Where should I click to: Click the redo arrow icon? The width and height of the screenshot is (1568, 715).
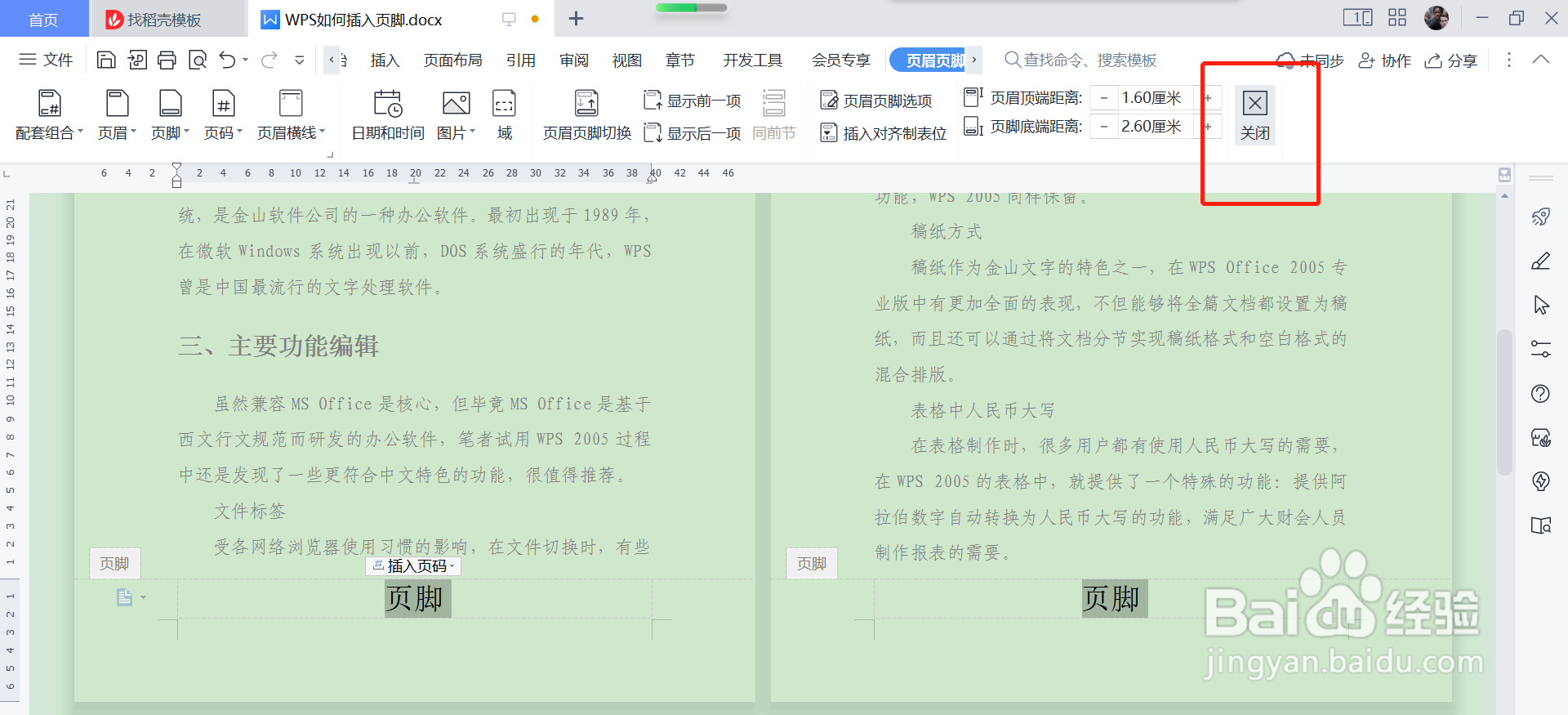pos(269,60)
